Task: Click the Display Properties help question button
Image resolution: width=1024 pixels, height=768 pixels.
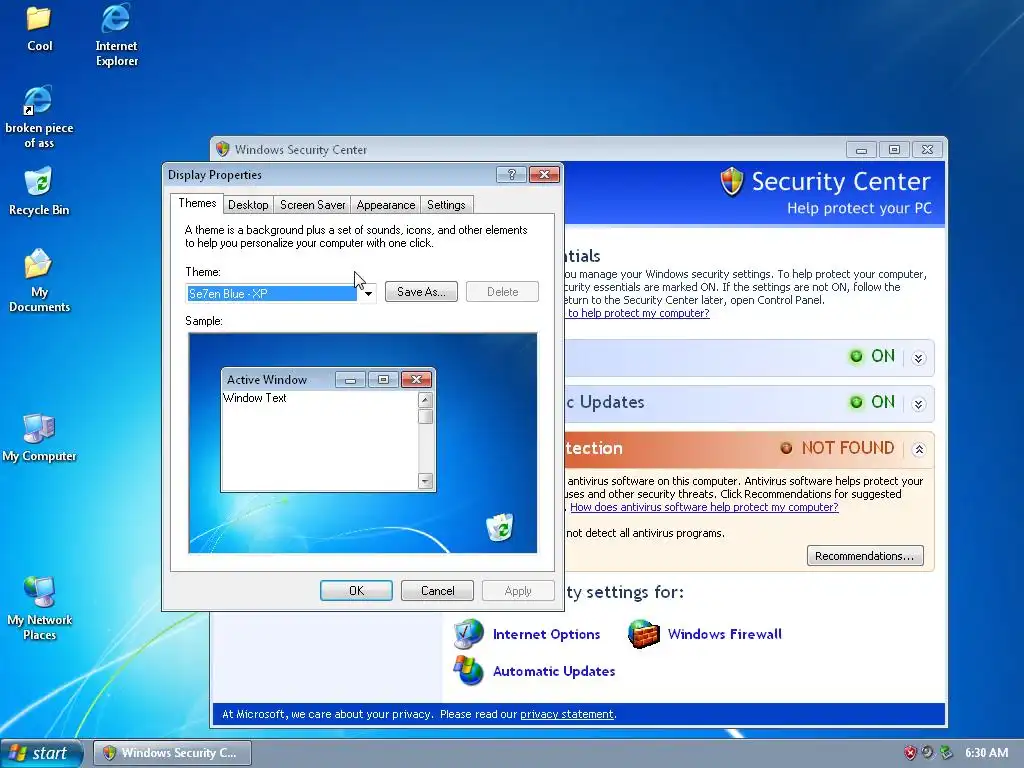Action: (511, 174)
